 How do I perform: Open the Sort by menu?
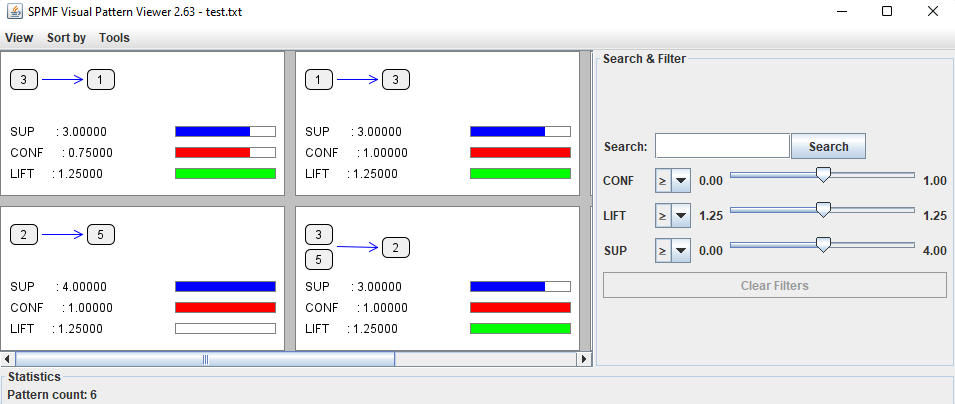pos(66,38)
